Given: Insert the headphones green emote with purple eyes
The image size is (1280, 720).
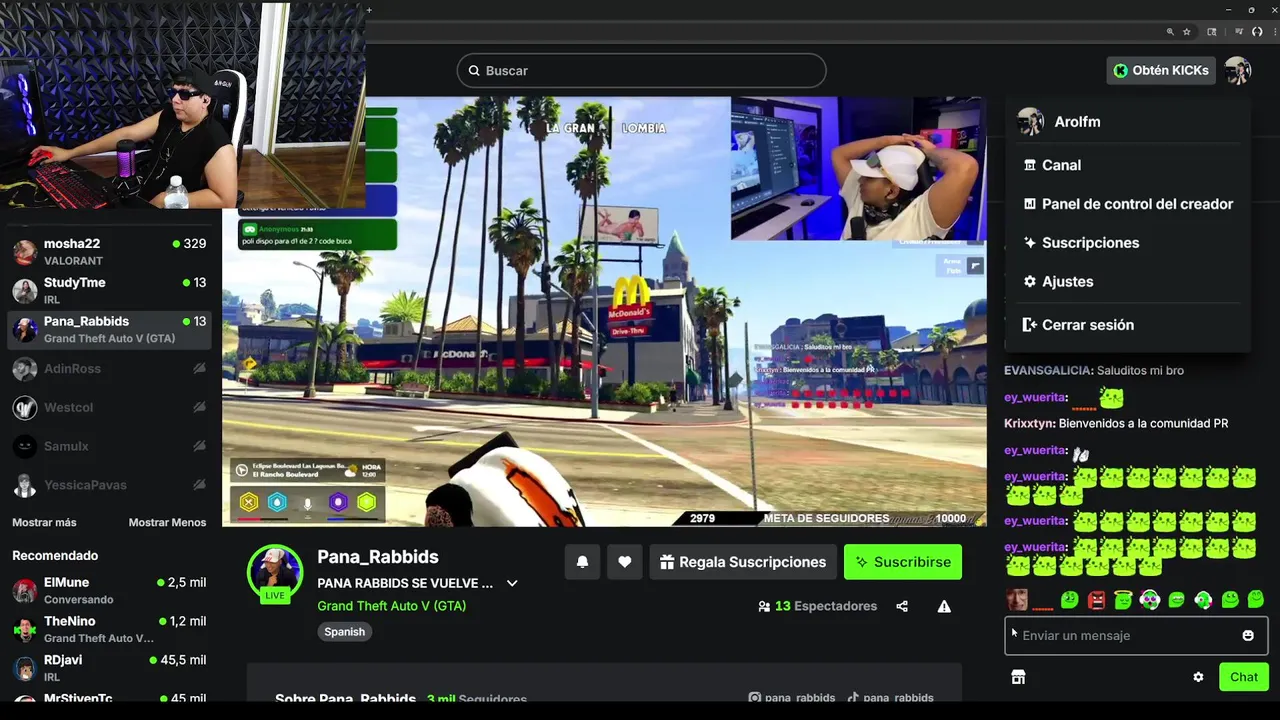Looking at the screenshot, I should coord(1150,600).
